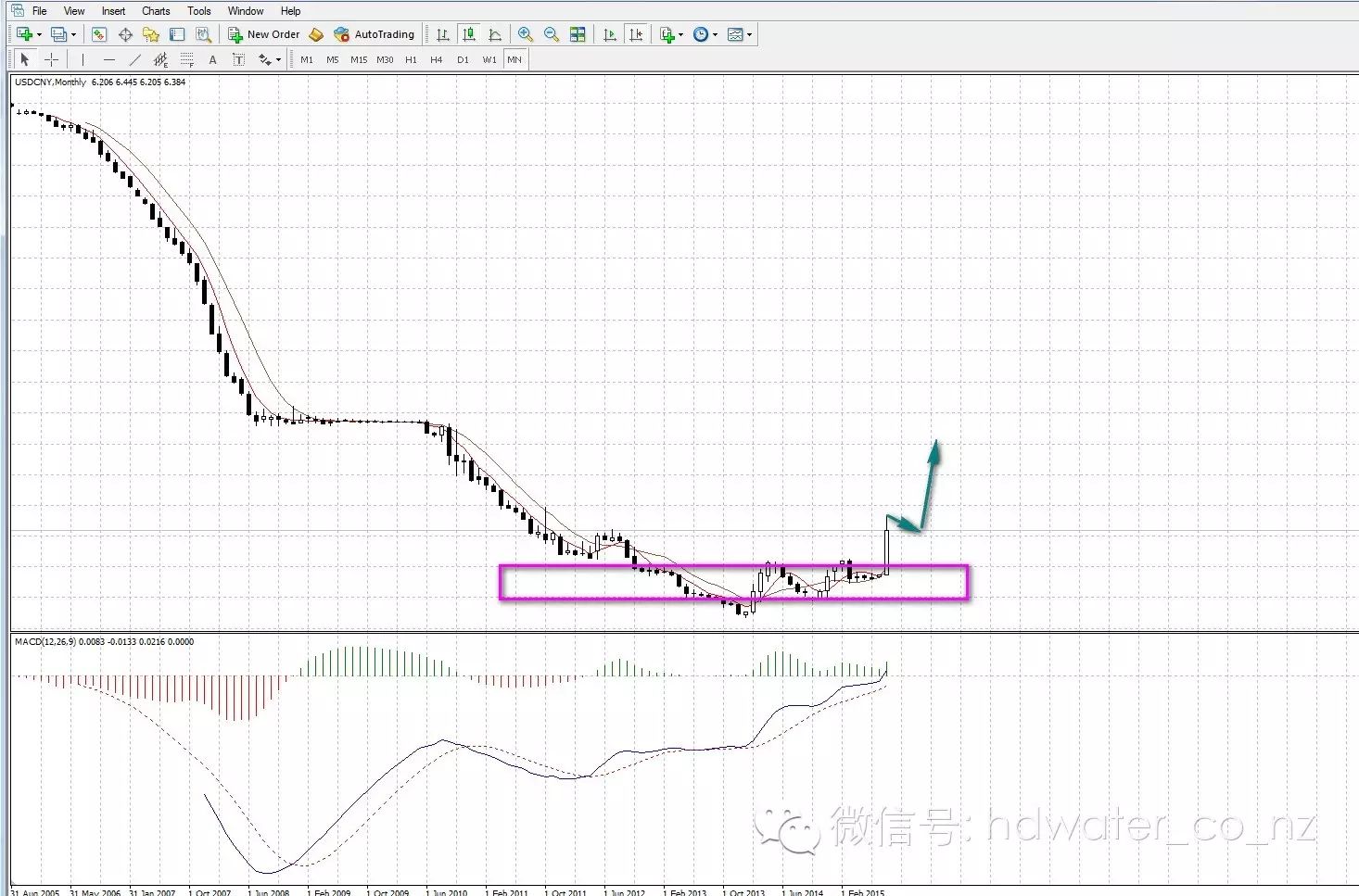Viewport: 1359px width, 896px height.
Task: Click the 'USDCNY,Monthly' chart title text
Action: (50, 82)
